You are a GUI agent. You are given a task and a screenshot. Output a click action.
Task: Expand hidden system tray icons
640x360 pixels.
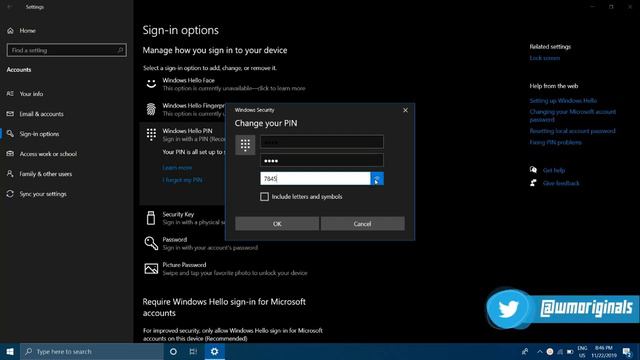[540, 351]
